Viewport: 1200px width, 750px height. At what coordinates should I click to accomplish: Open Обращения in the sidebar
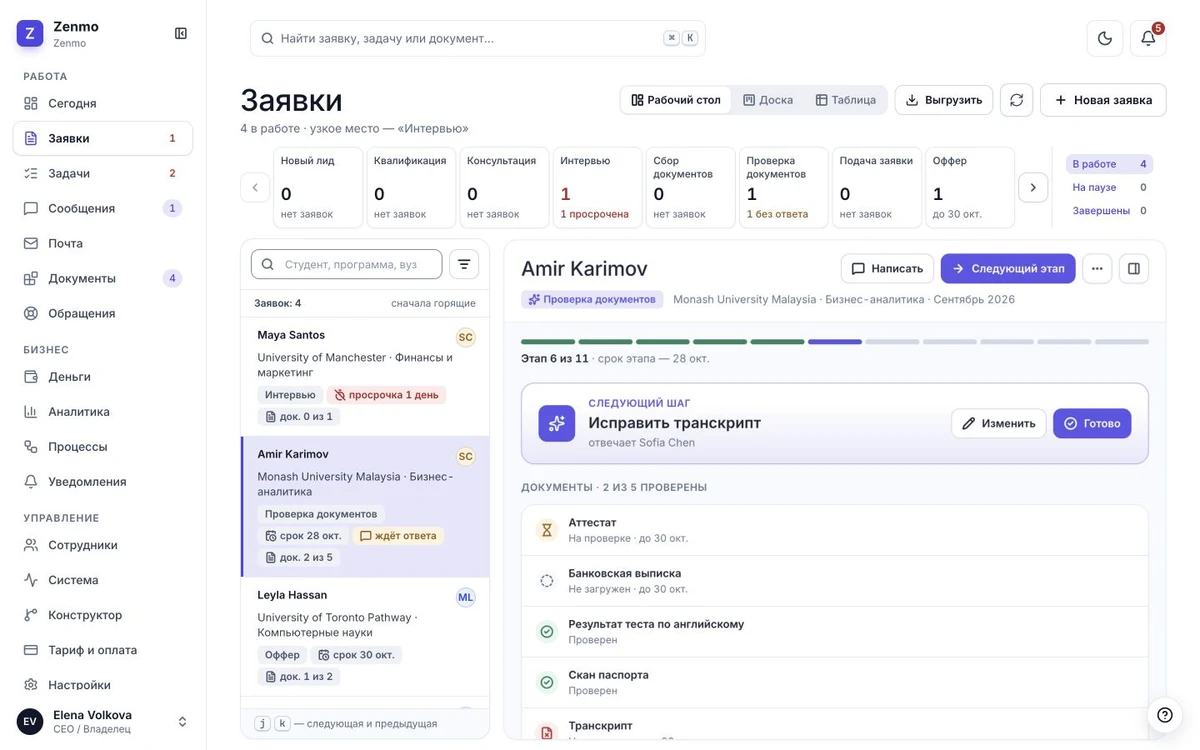click(x=102, y=313)
